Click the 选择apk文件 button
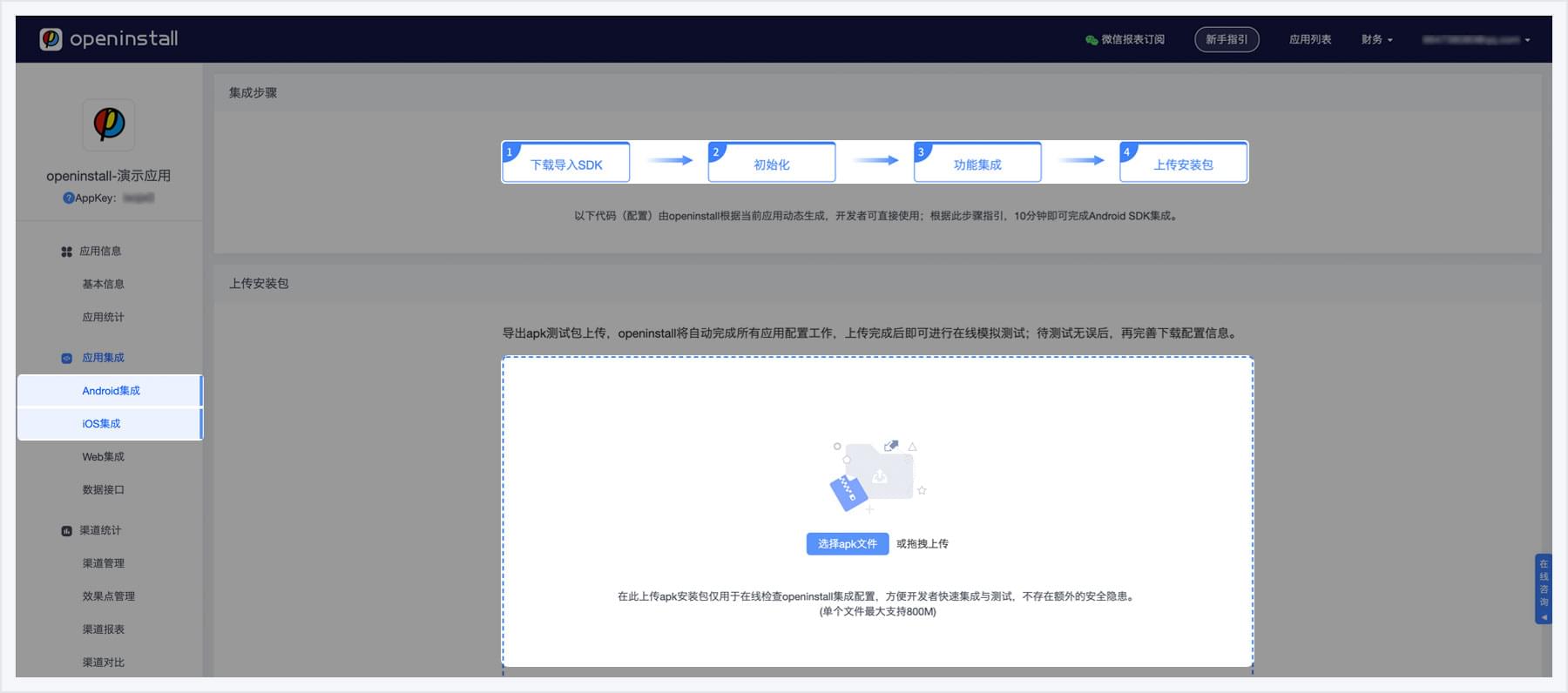The height and width of the screenshot is (693, 1568). click(848, 543)
